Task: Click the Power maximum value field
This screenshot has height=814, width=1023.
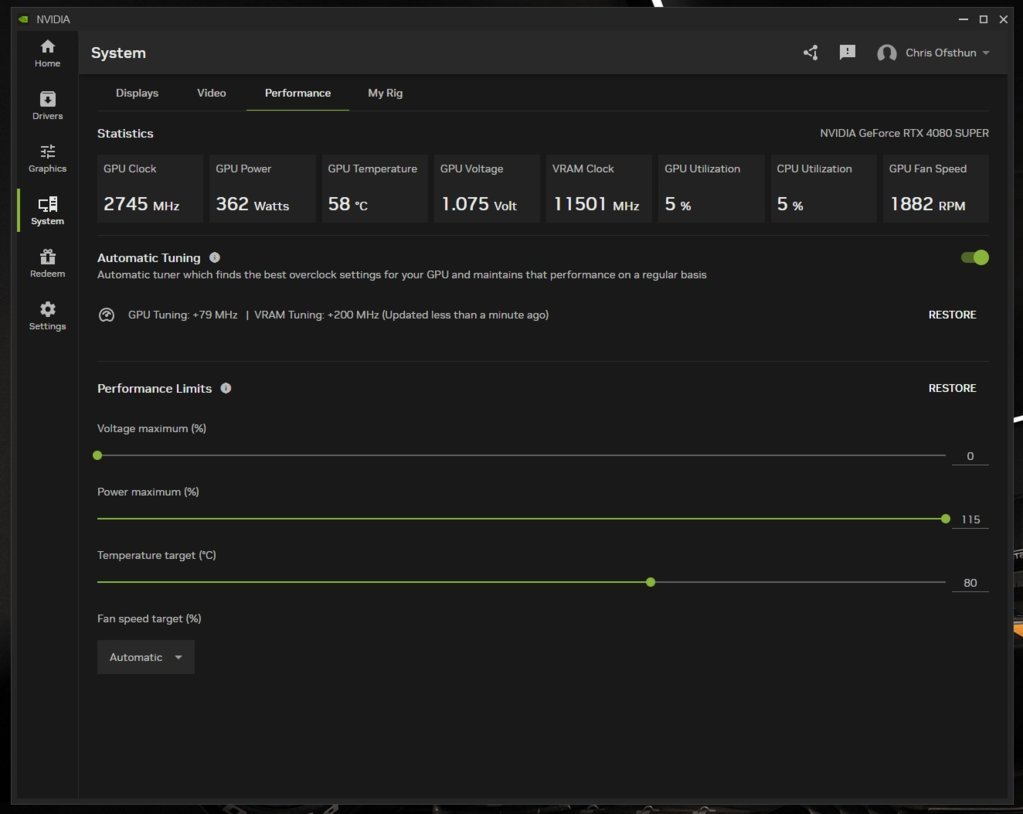Action: 970,520
